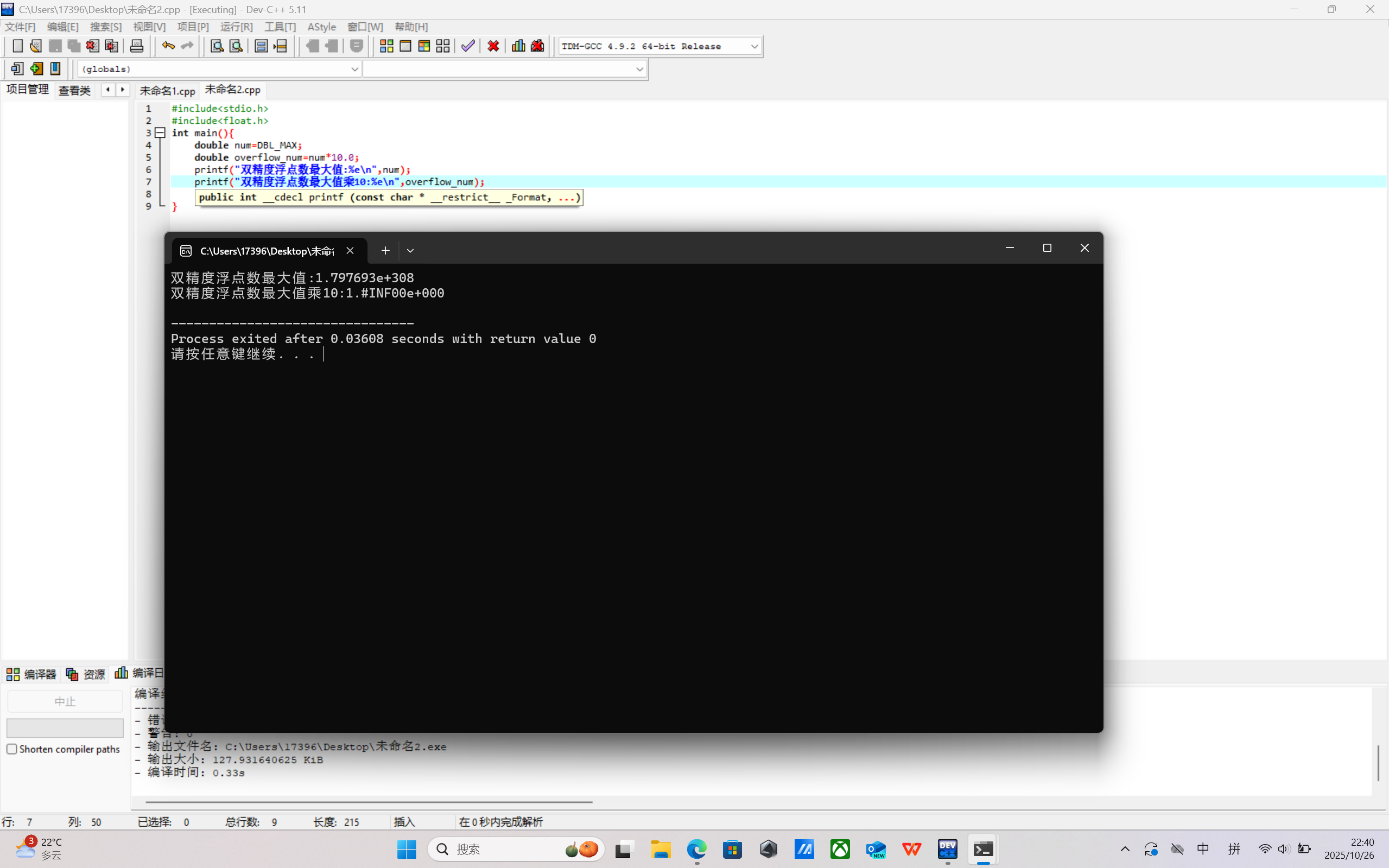
Task: Collapse the main function fold marker
Action: [161, 132]
